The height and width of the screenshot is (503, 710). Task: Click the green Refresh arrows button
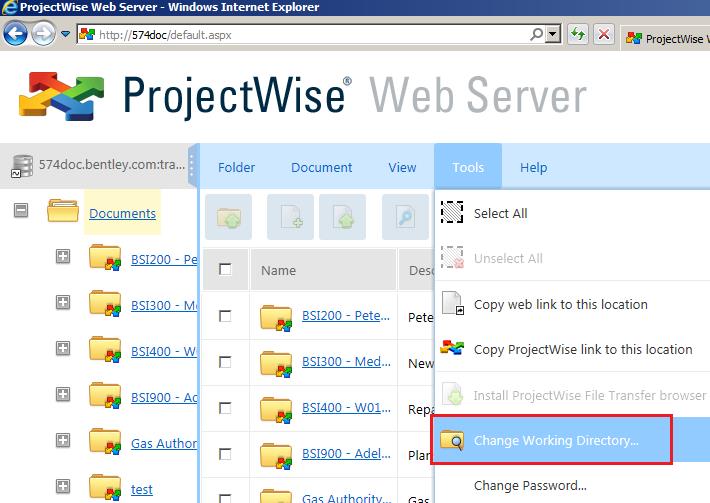coord(578,34)
